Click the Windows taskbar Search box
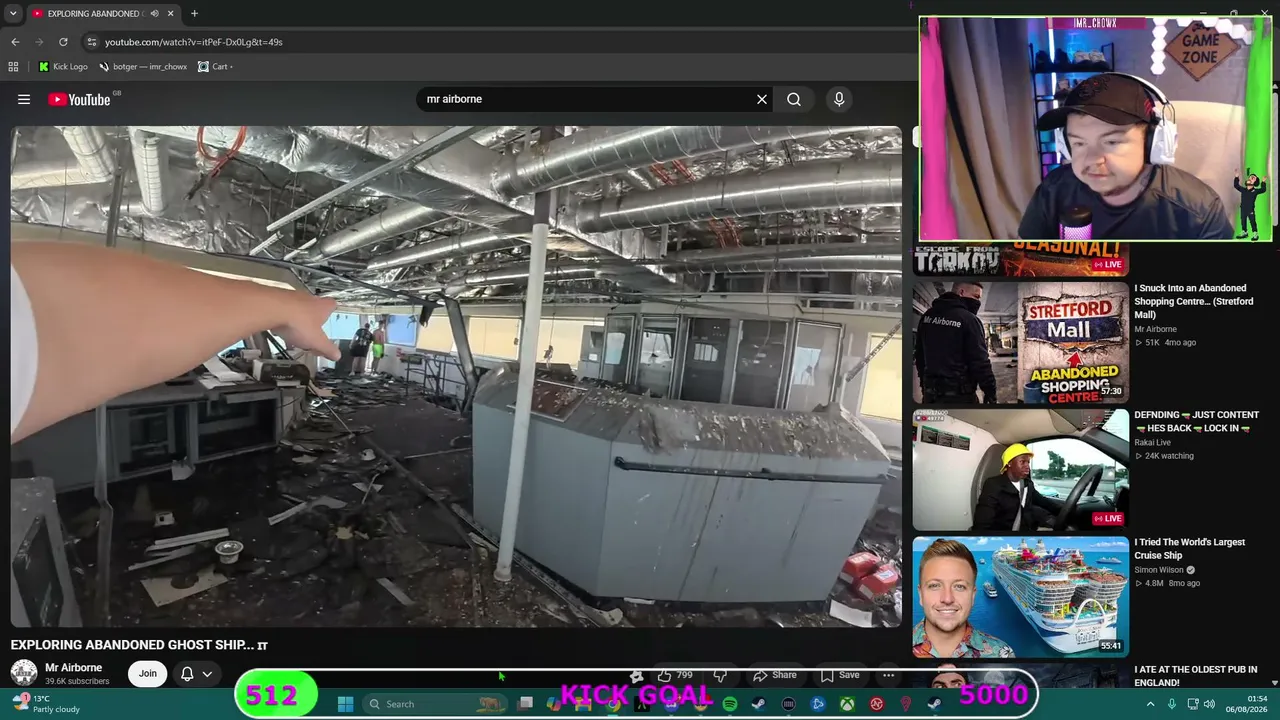The width and height of the screenshot is (1280, 720). click(436, 704)
